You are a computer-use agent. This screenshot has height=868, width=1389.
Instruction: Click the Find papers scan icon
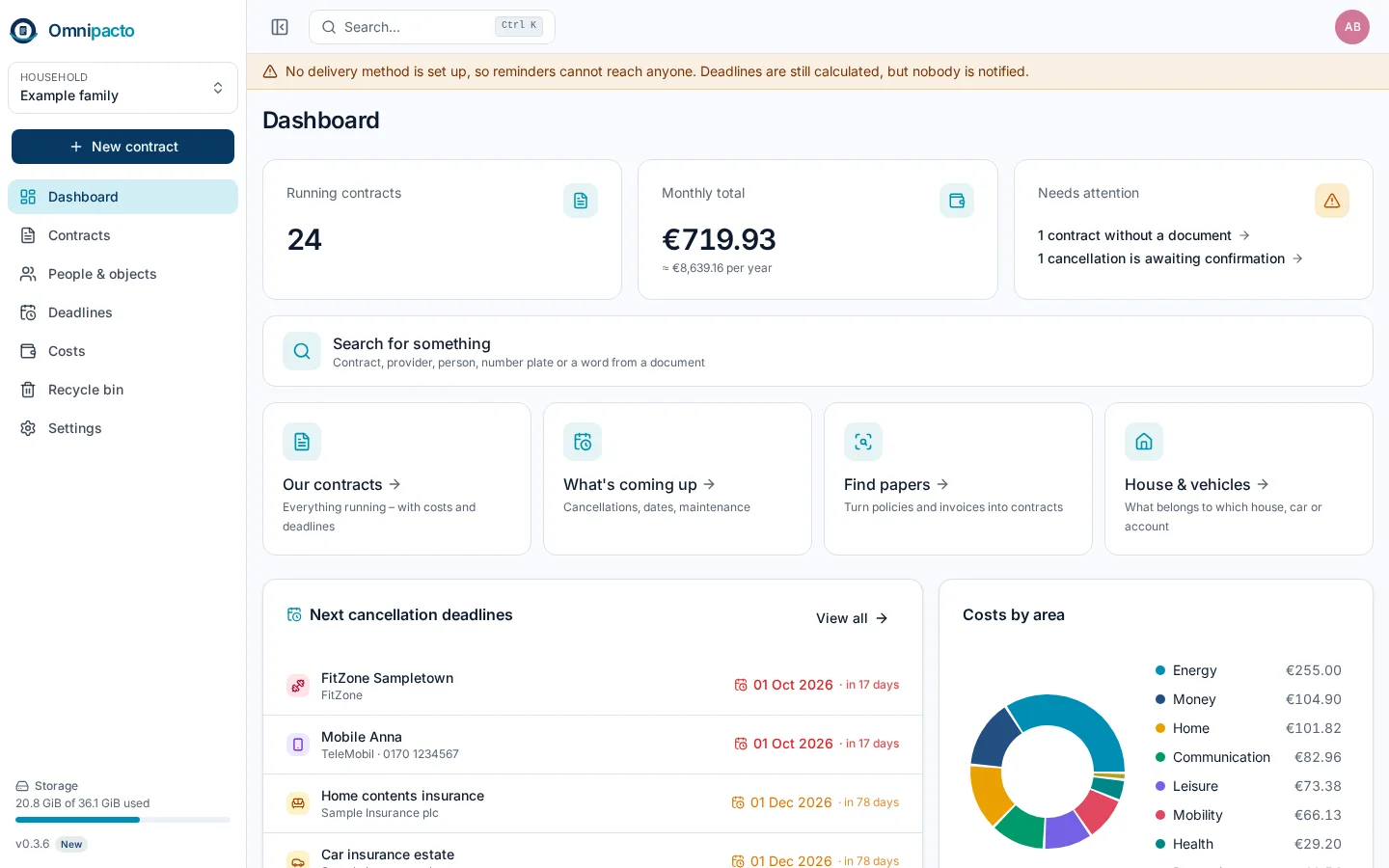[863, 442]
